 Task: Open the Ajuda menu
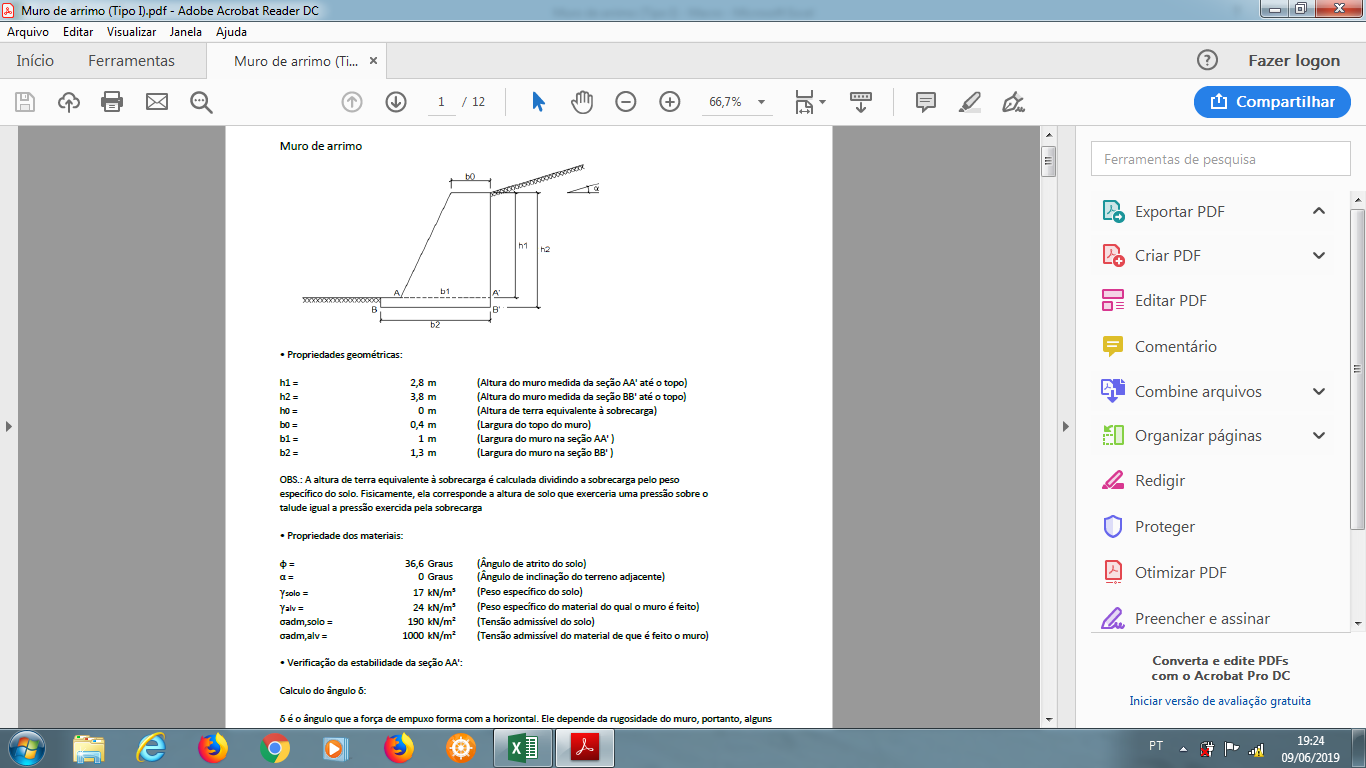tap(231, 32)
